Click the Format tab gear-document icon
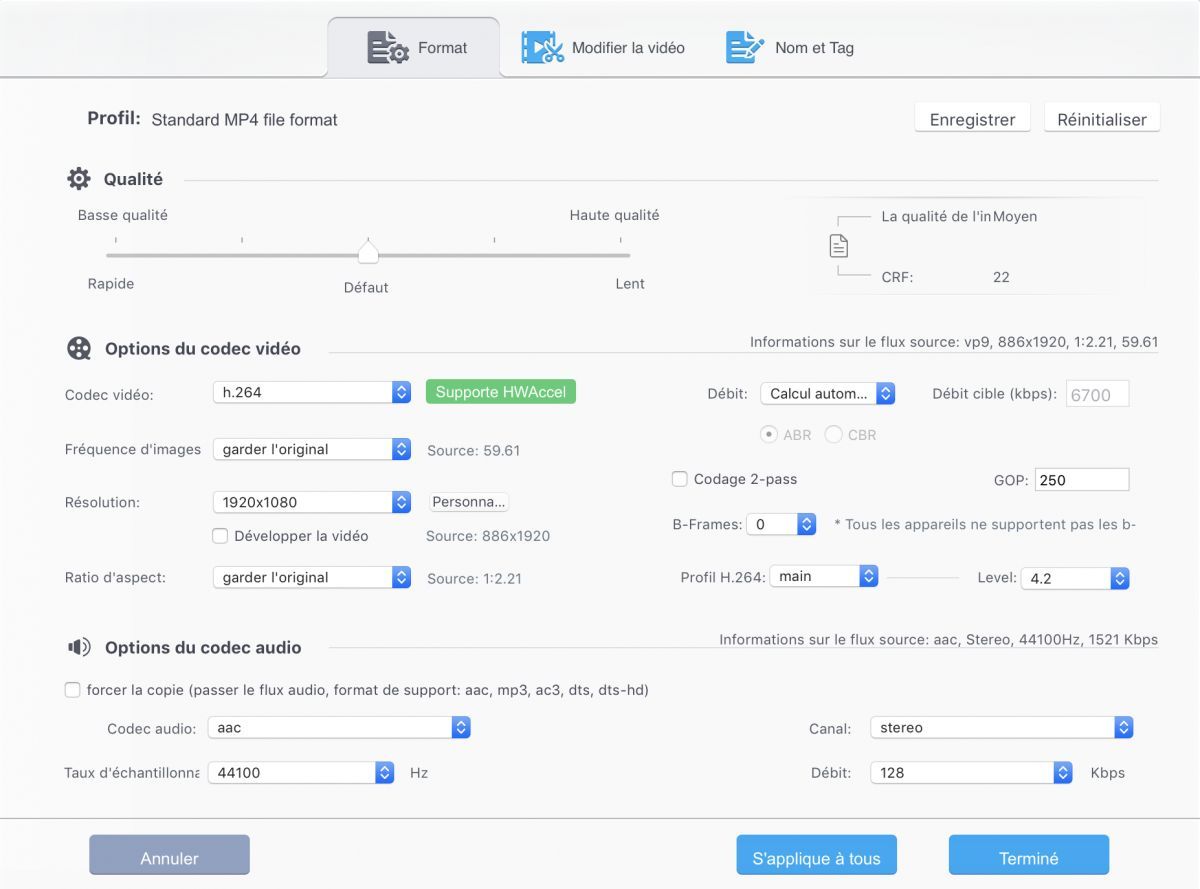The width and height of the screenshot is (1200, 889). 388,48
